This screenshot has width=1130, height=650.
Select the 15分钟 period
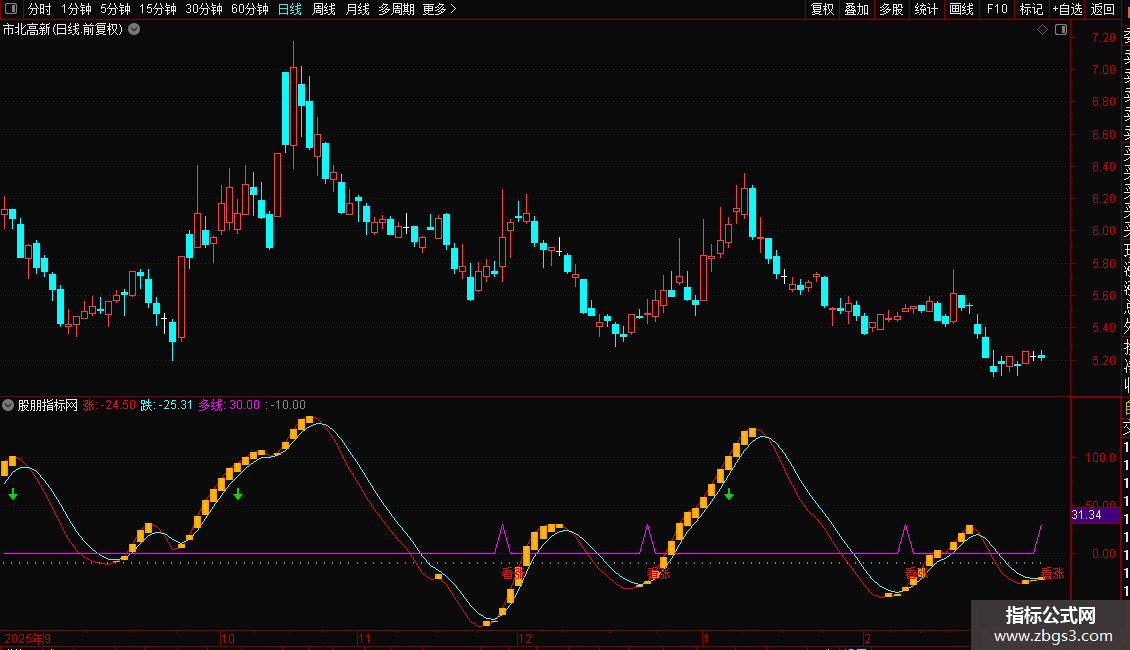(x=158, y=9)
